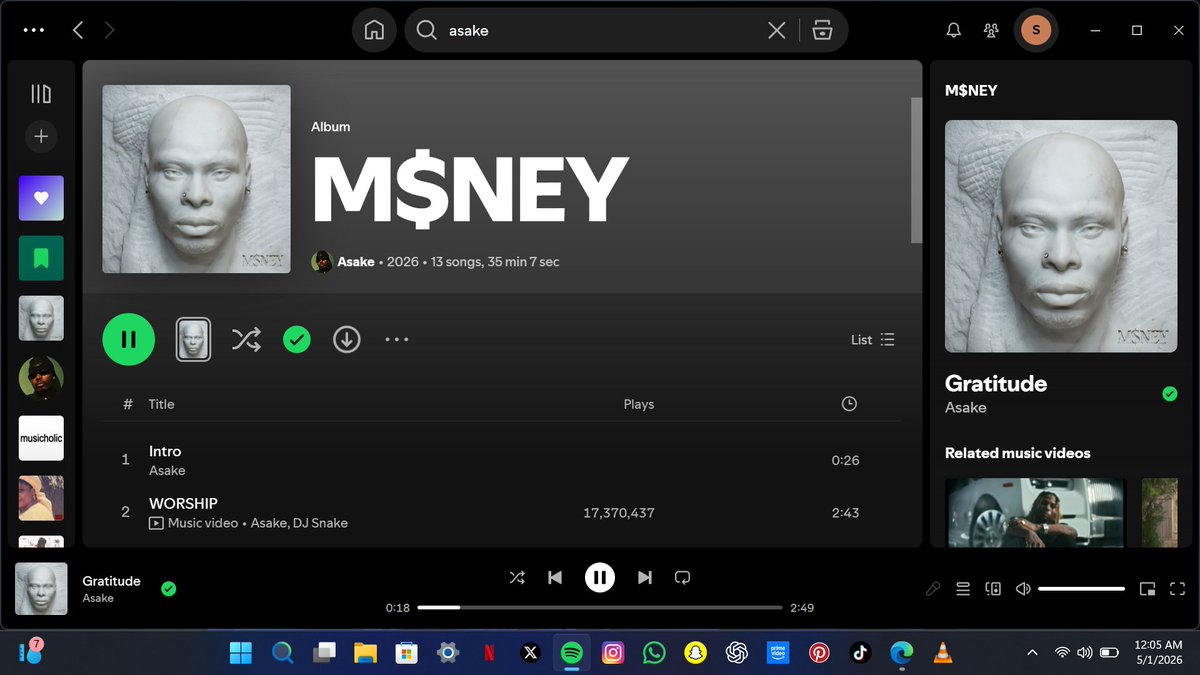Viewport: 1200px width, 675px height.
Task: Open more options for M$NEY album
Action: click(x=397, y=339)
